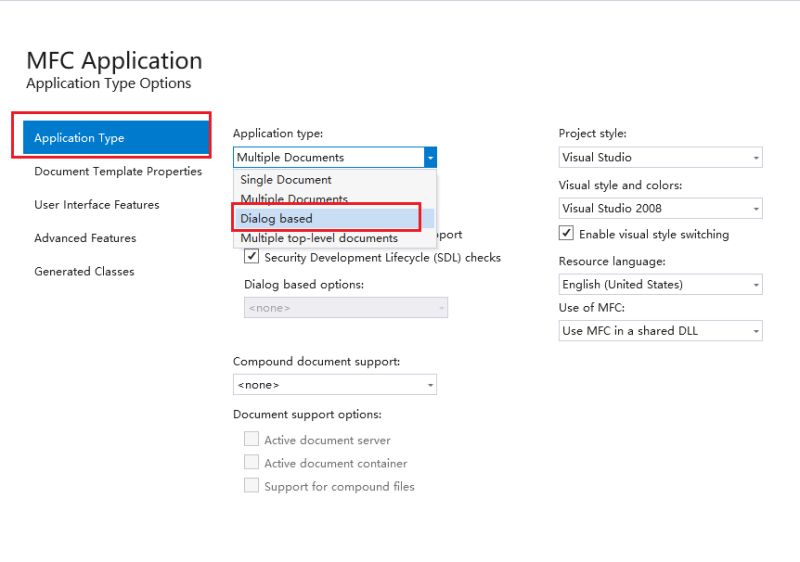
Task: Collapse the Application type dropdown arrow
Action: (430, 158)
